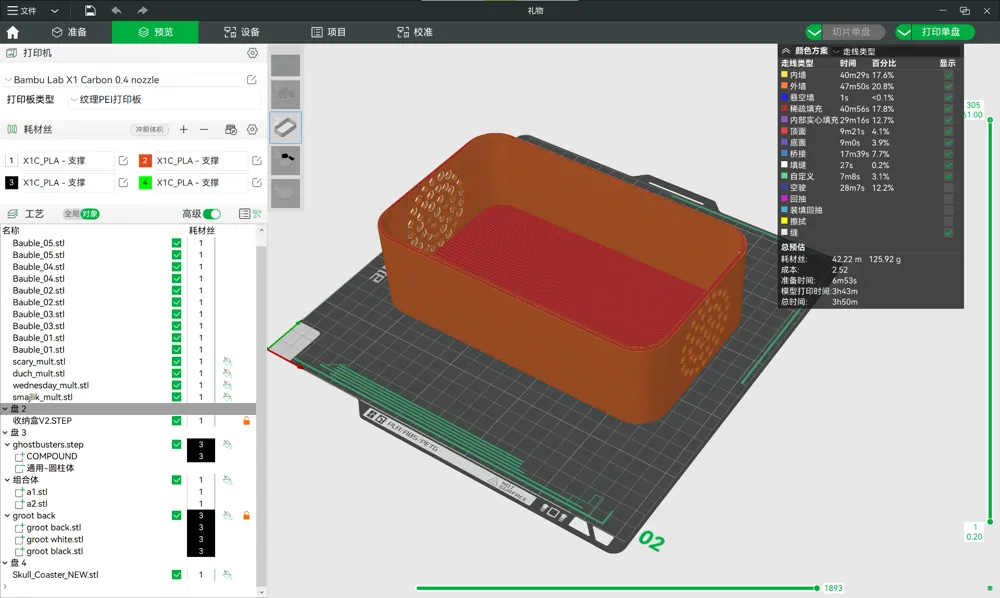Add a filament with the plus icon
The image size is (1000, 598).
click(184, 129)
